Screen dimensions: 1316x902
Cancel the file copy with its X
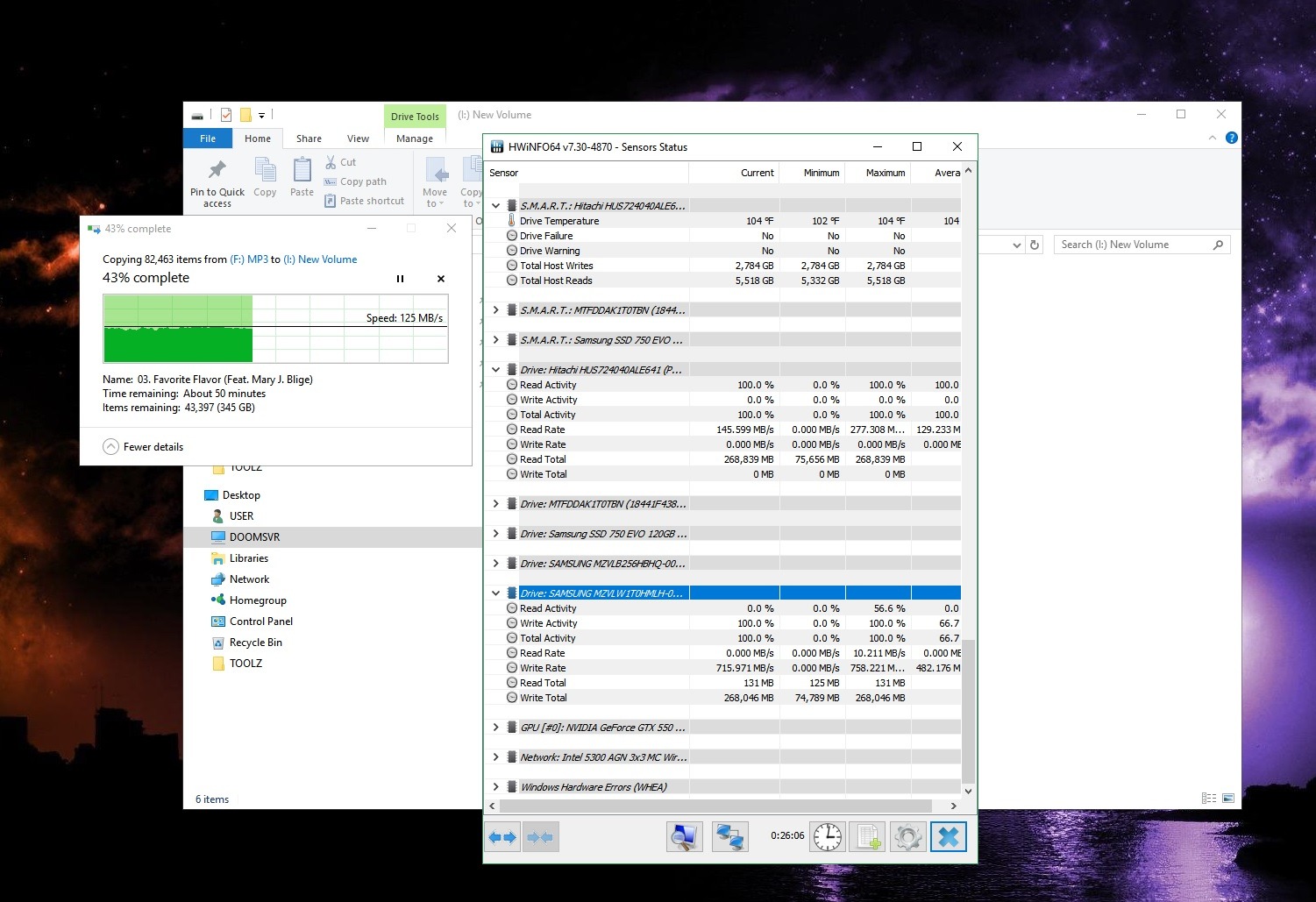[441, 279]
